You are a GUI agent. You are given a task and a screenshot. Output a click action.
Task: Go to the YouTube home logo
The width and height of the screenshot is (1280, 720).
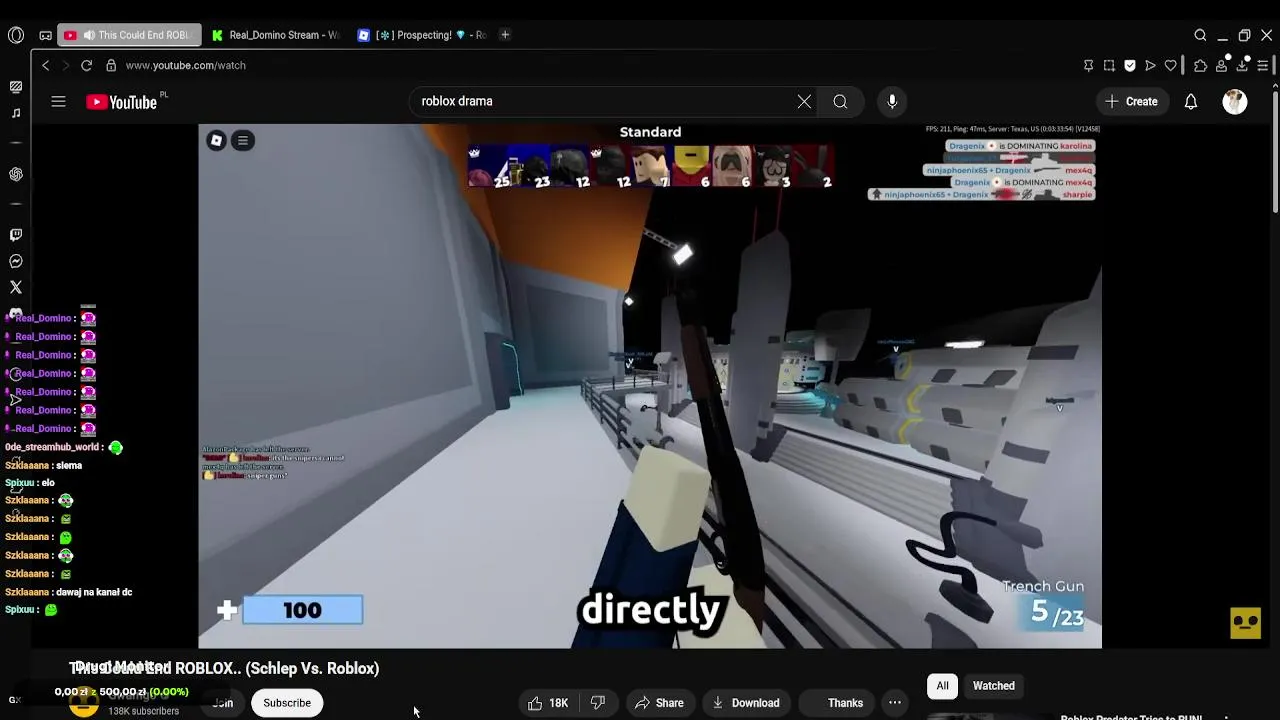(122, 102)
